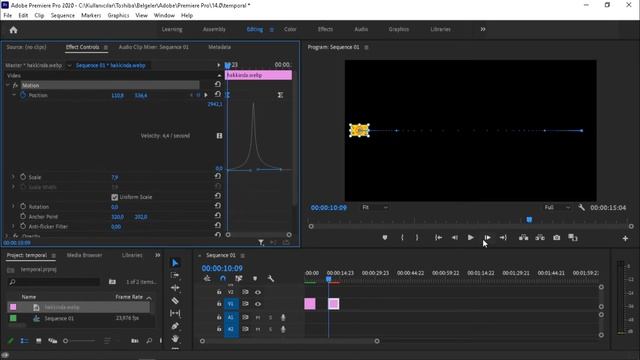Screen dimensions: 640x360
Task: Add marker in the timeline panel
Action: pyautogui.click(x=255, y=278)
